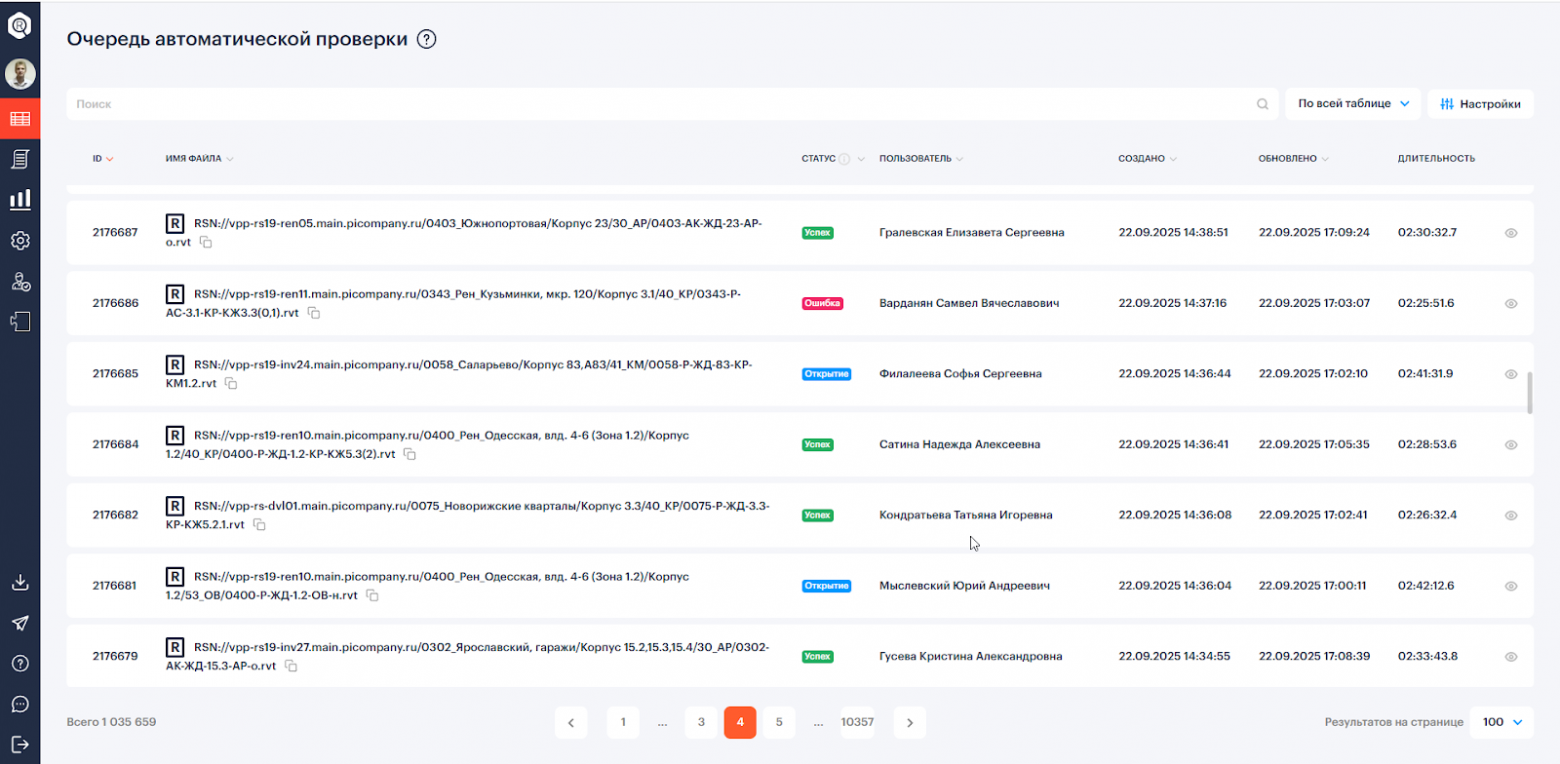Viewport: 1560px width, 764px height.
Task: Open the settings gear in sidebar
Action: (20, 241)
